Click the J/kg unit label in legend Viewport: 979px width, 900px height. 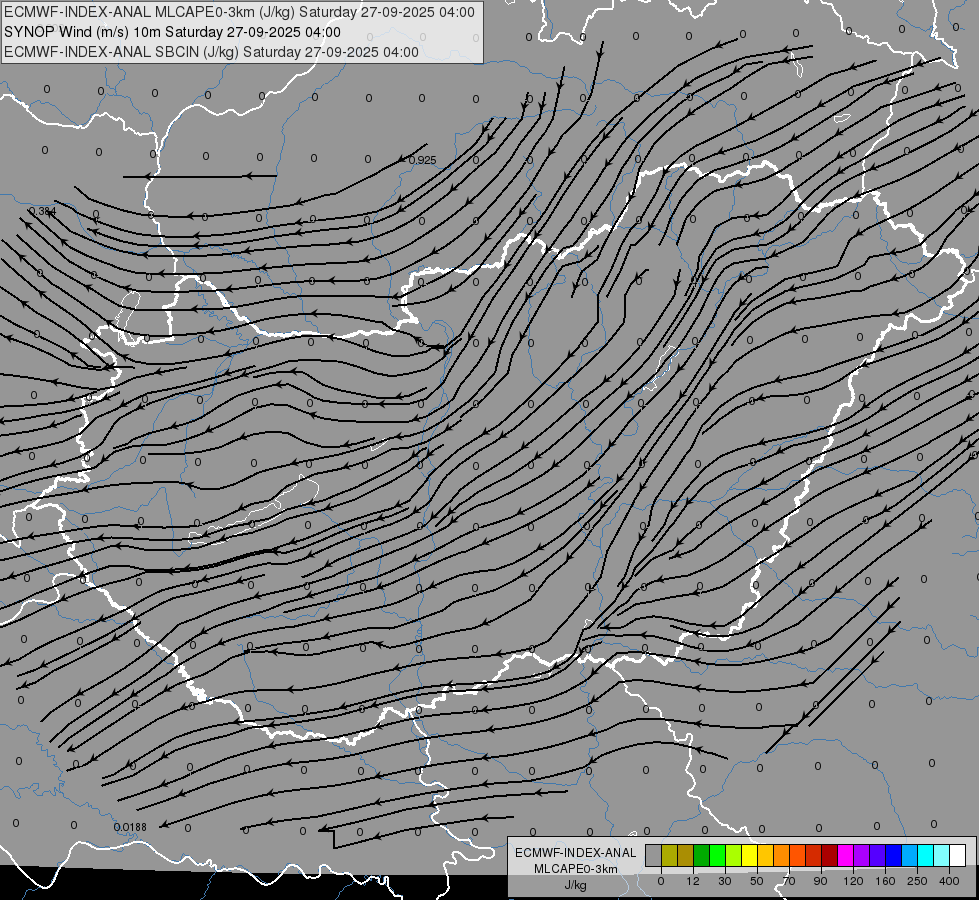coord(575,885)
